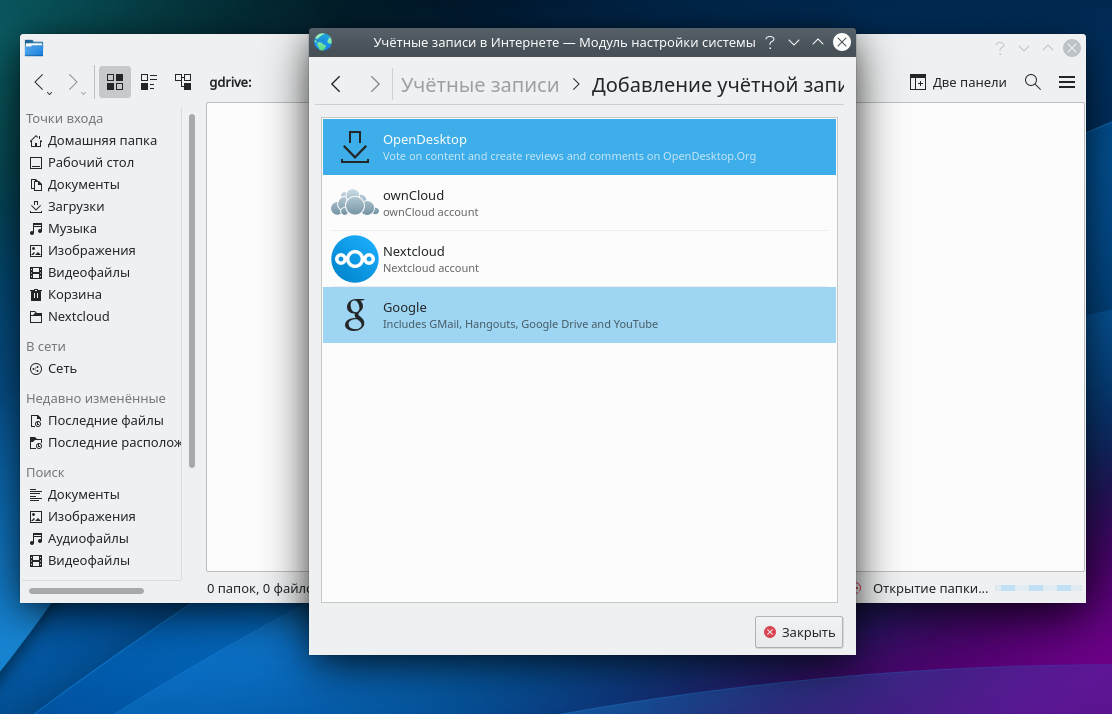Click the 0 папок status bar text
This screenshot has height=714, width=1112.
258,589
